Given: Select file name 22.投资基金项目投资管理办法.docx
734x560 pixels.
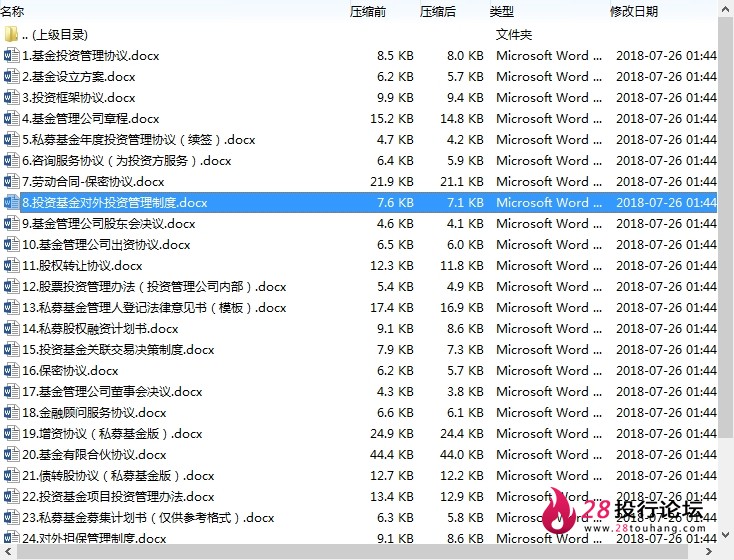Looking at the screenshot, I should coord(118,496).
